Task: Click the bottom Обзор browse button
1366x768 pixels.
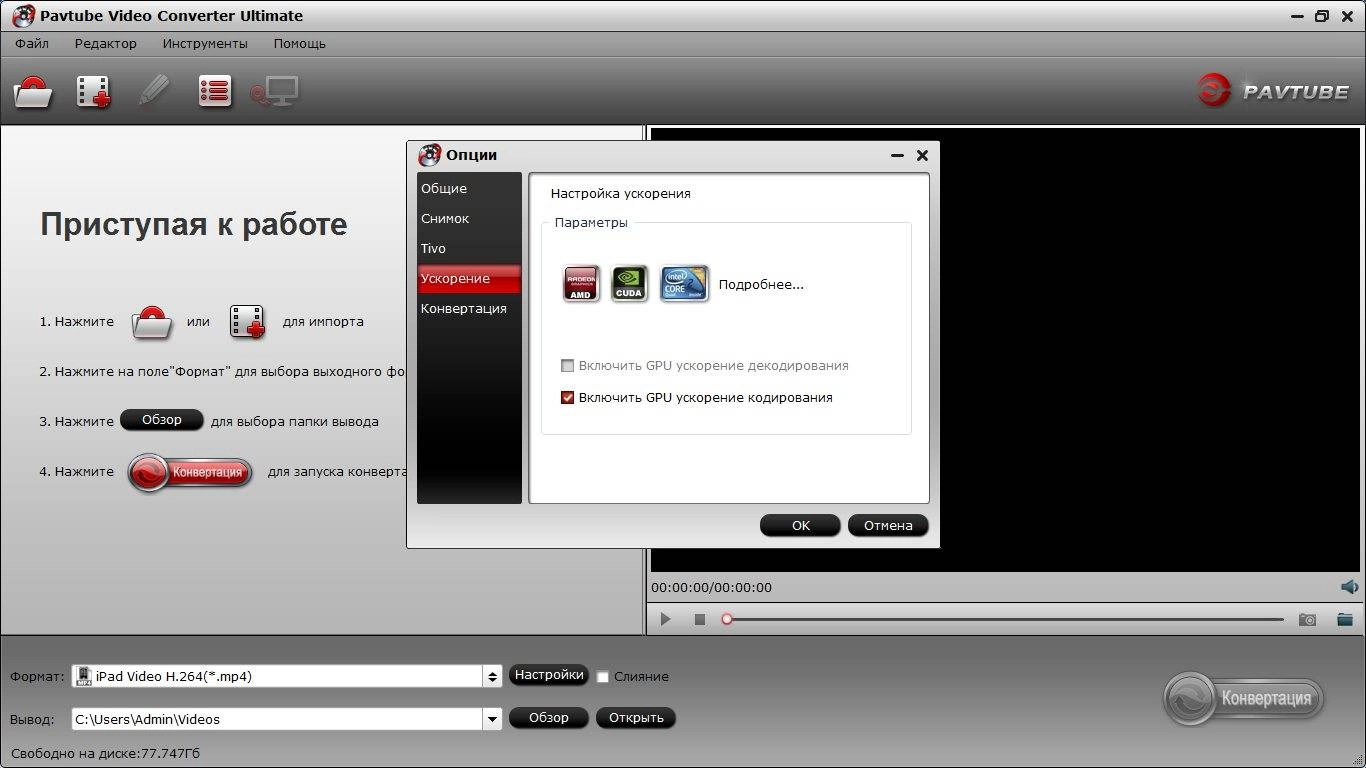Action: coord(548,718)
